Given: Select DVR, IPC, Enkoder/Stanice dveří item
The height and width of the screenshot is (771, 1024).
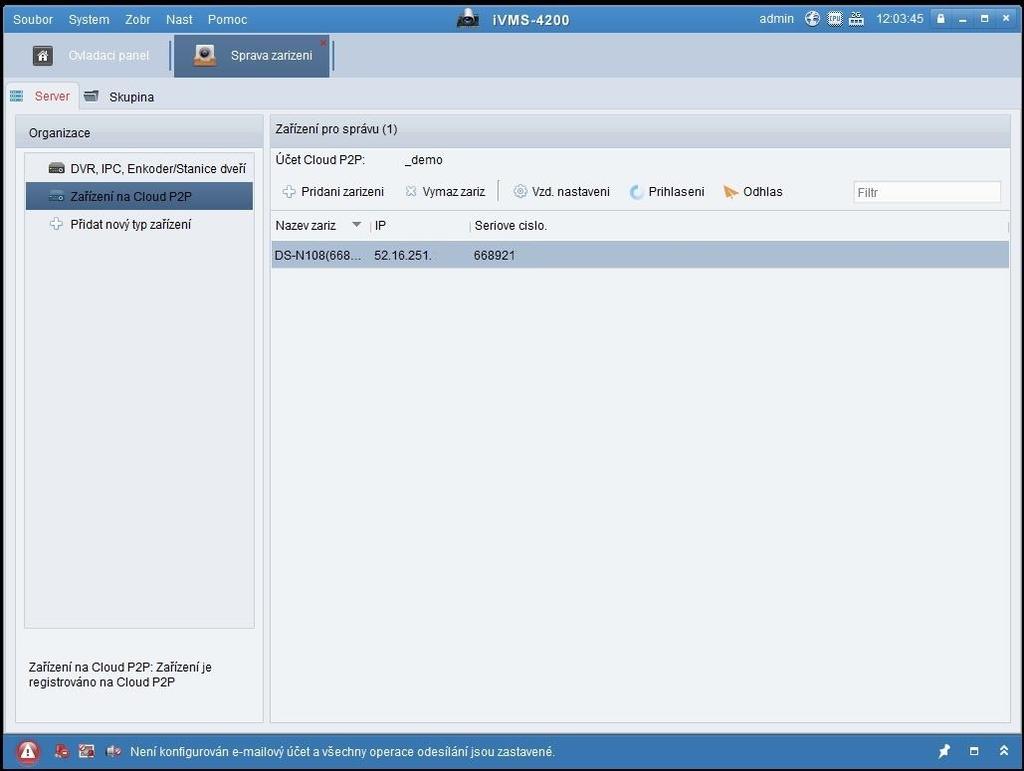Looking at the screenshot, I should [x=139, y=168].
